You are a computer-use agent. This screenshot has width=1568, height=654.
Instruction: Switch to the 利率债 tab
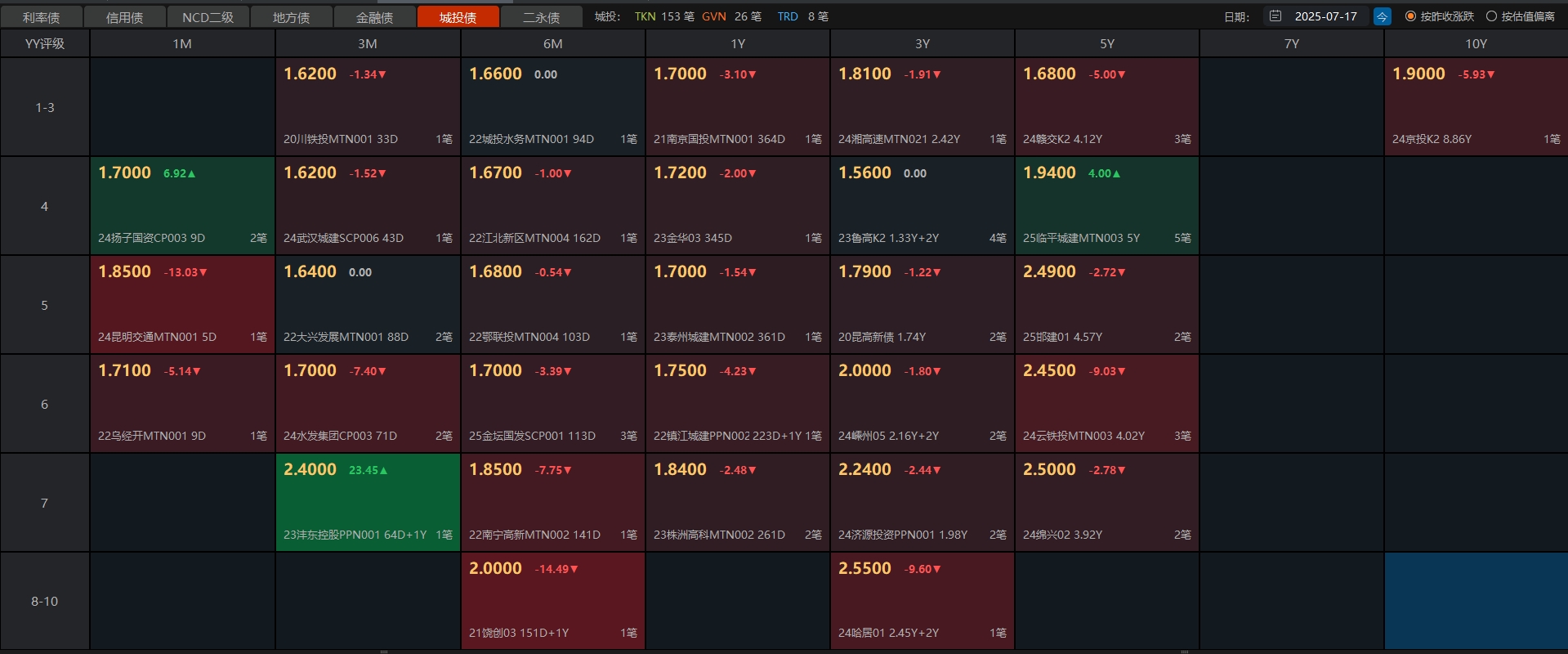tap(42, 17)
